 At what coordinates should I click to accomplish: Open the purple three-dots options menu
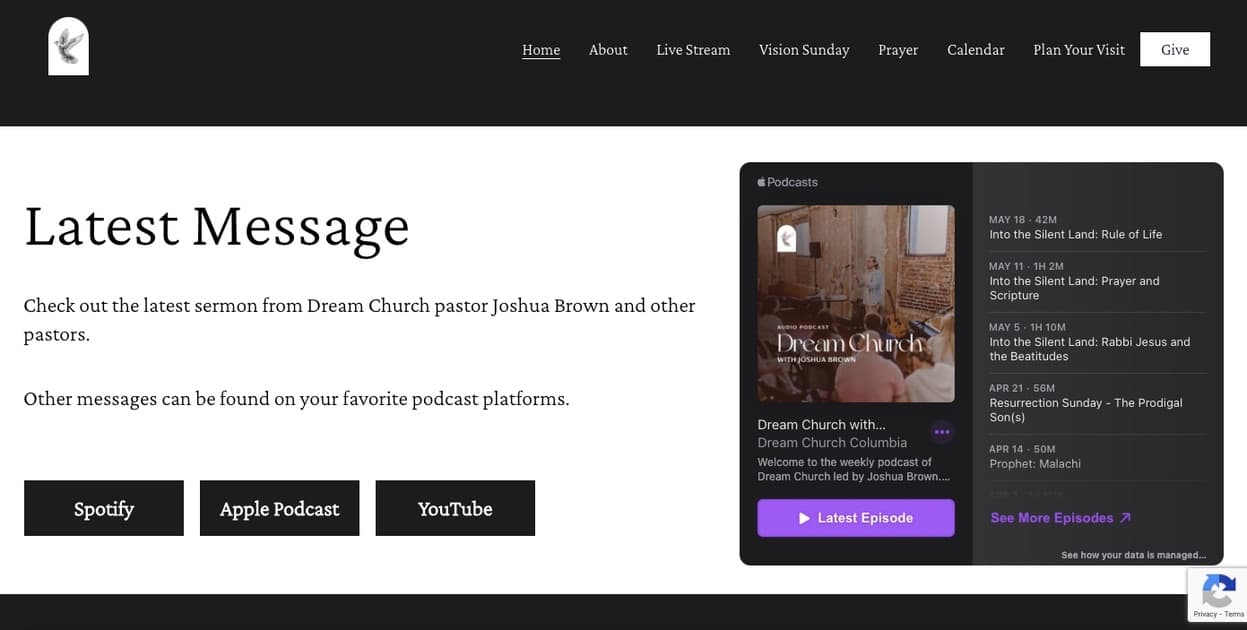(942, 432)
